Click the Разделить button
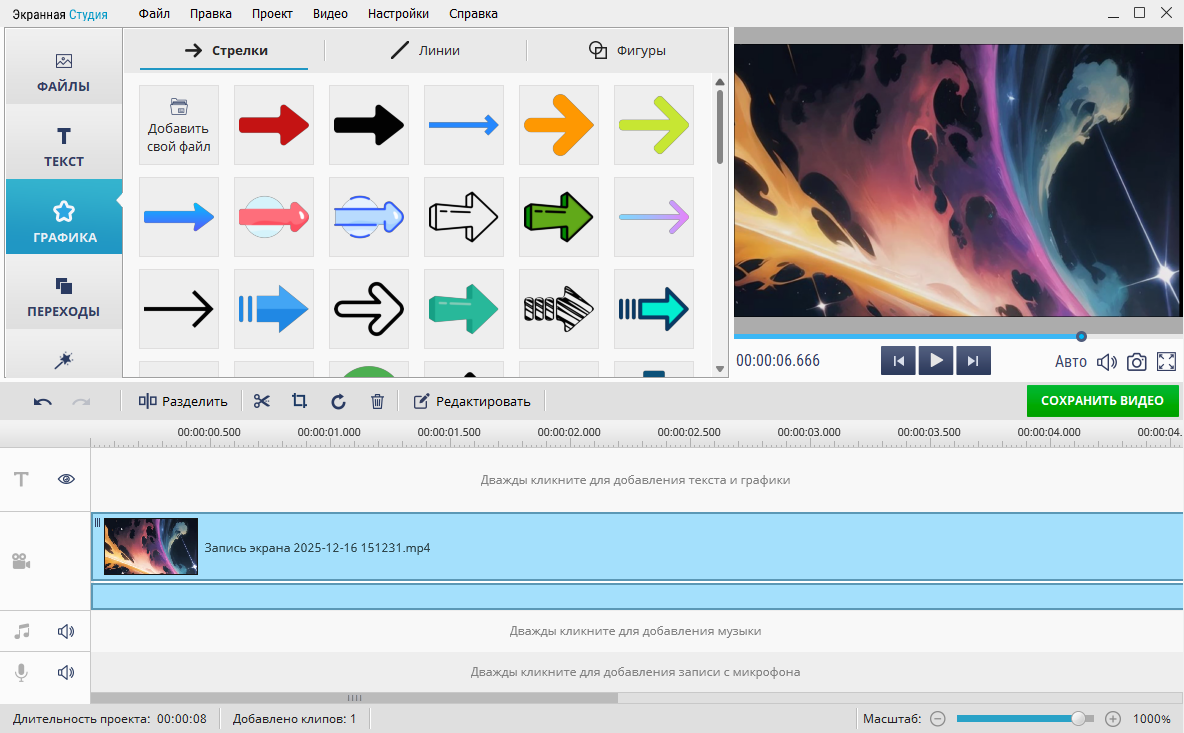Image resolution: width=1184 pixels, height=733 pixels. pyautogui.click(x=183, y=402)
